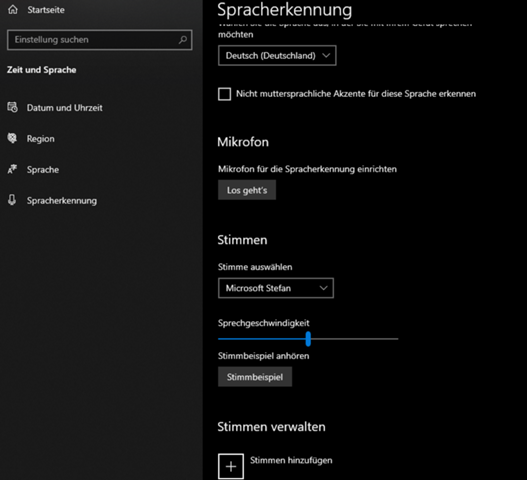This screenshot has width=527, height=480.
Task: Click the magnifier icon in search box
Action: point(183,40)
